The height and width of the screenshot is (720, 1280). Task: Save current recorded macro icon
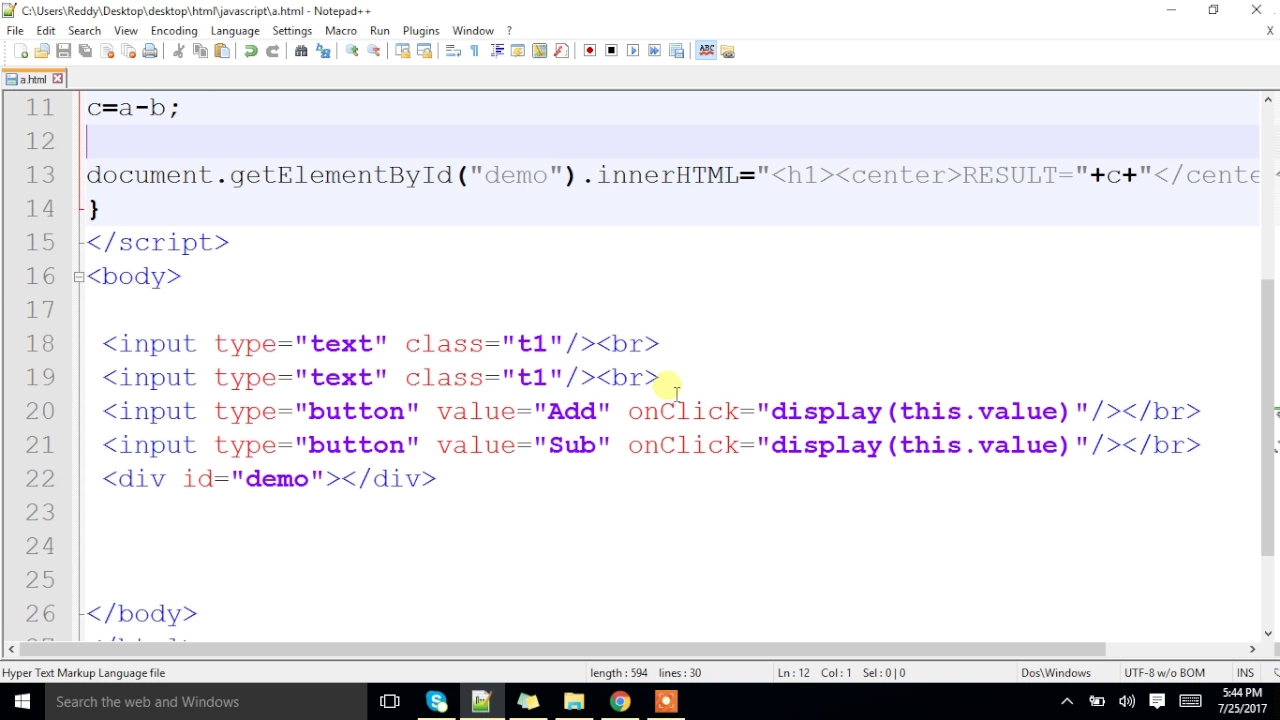coord(676,51)
